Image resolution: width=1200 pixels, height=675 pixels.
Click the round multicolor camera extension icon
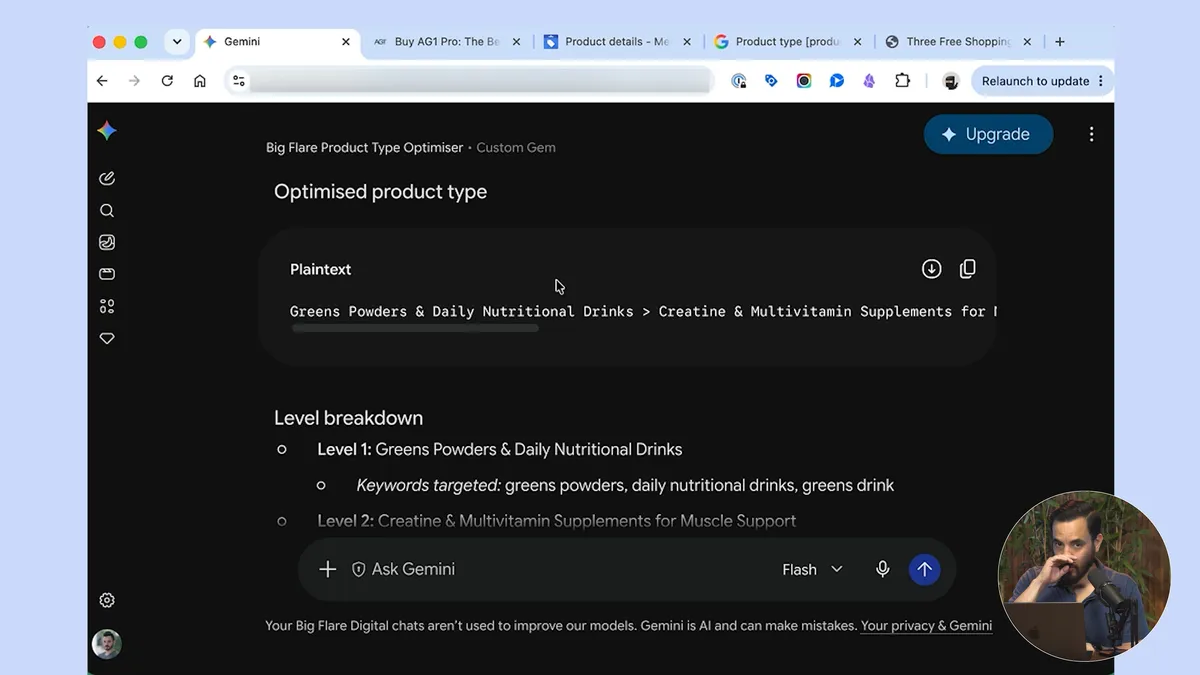804,81
